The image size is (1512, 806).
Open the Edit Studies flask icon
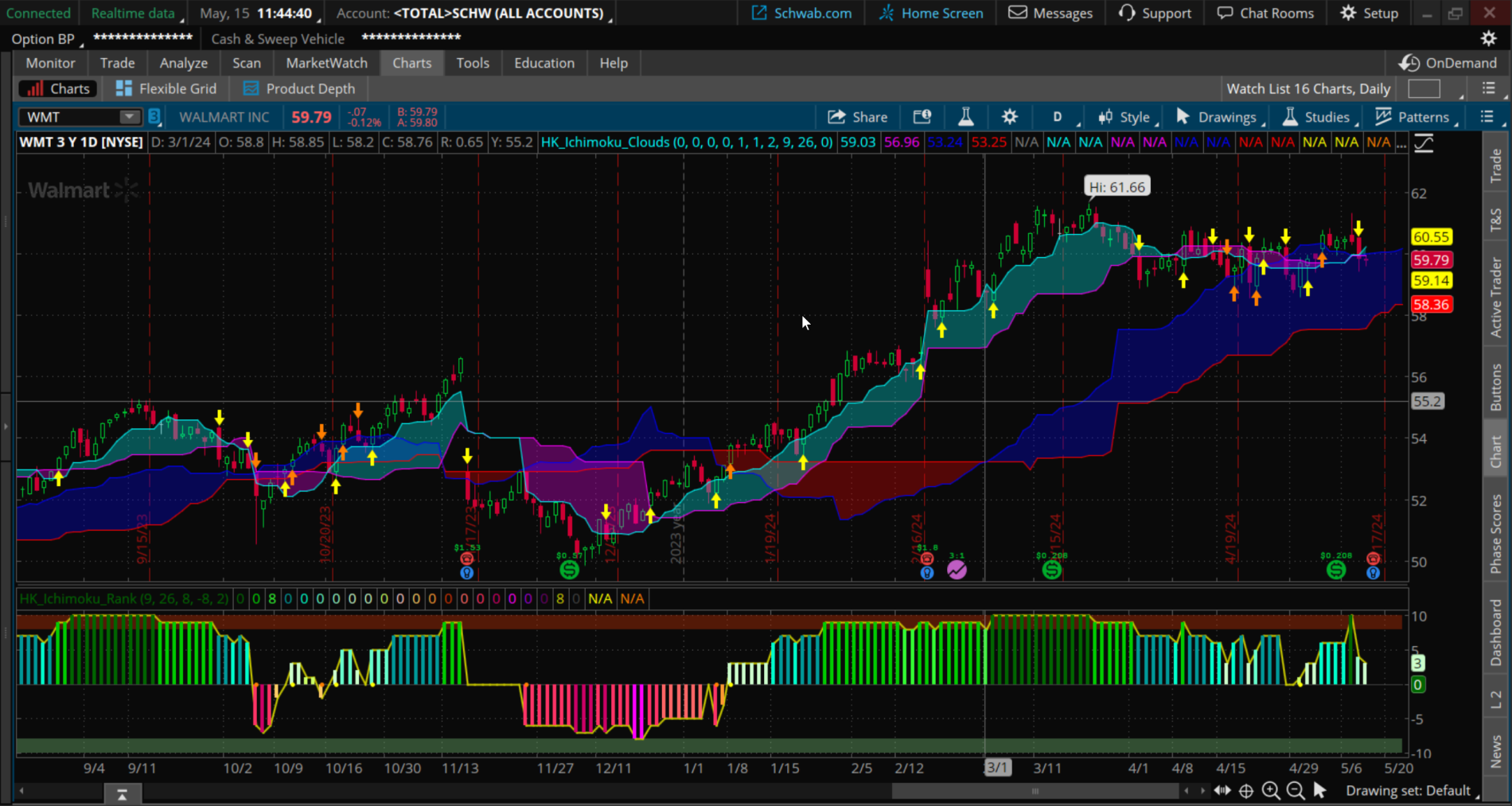[965, 117]
